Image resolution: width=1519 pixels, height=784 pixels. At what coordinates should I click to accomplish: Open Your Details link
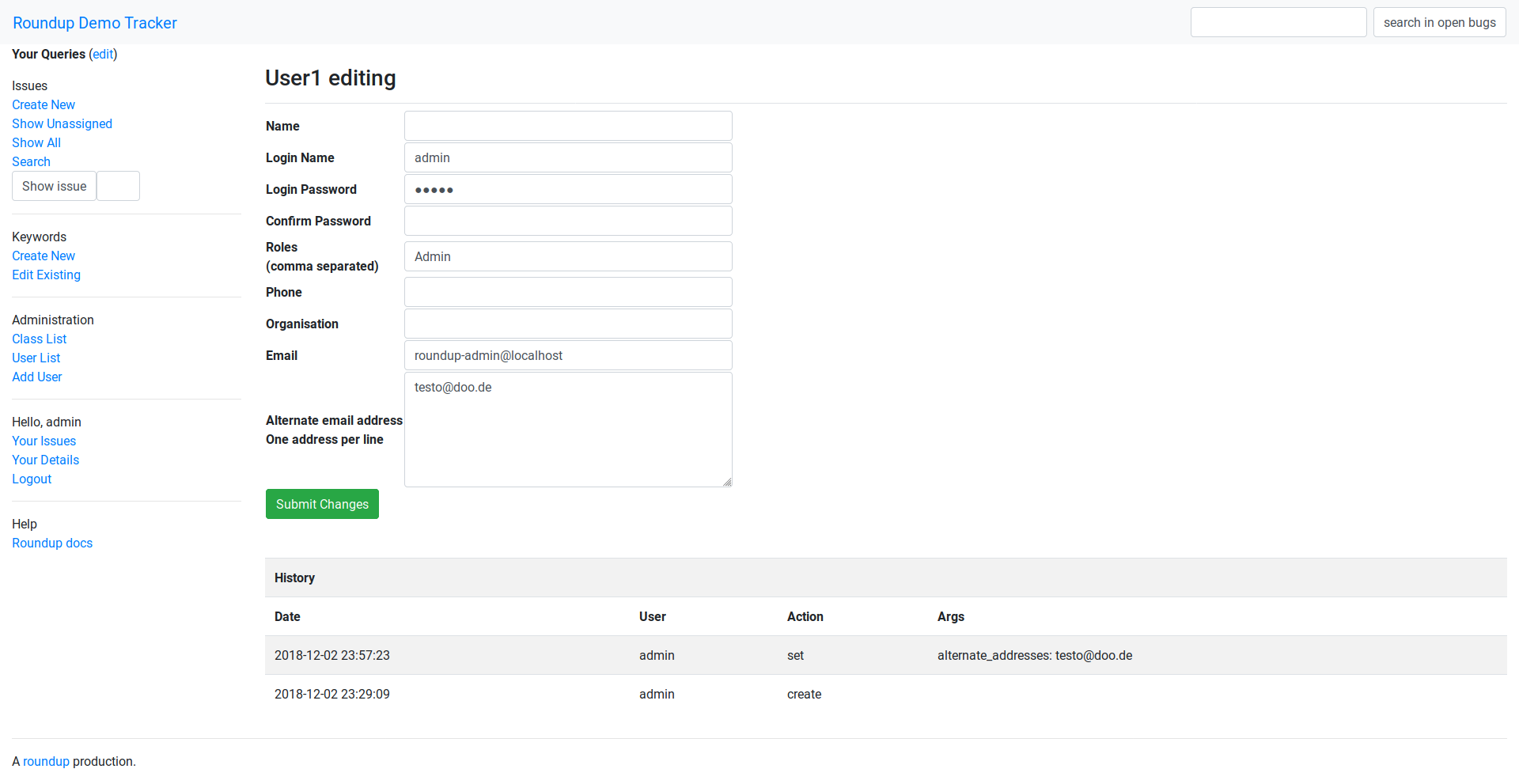[45, 460]
